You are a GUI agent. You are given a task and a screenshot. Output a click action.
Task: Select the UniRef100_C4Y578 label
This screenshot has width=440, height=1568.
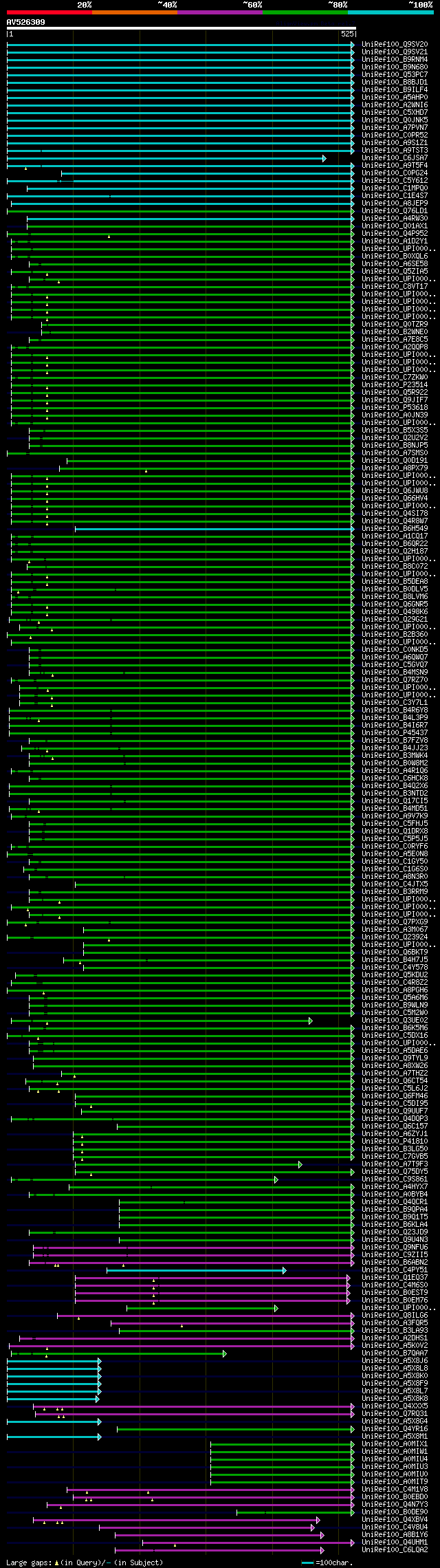[x=395, y=967]
